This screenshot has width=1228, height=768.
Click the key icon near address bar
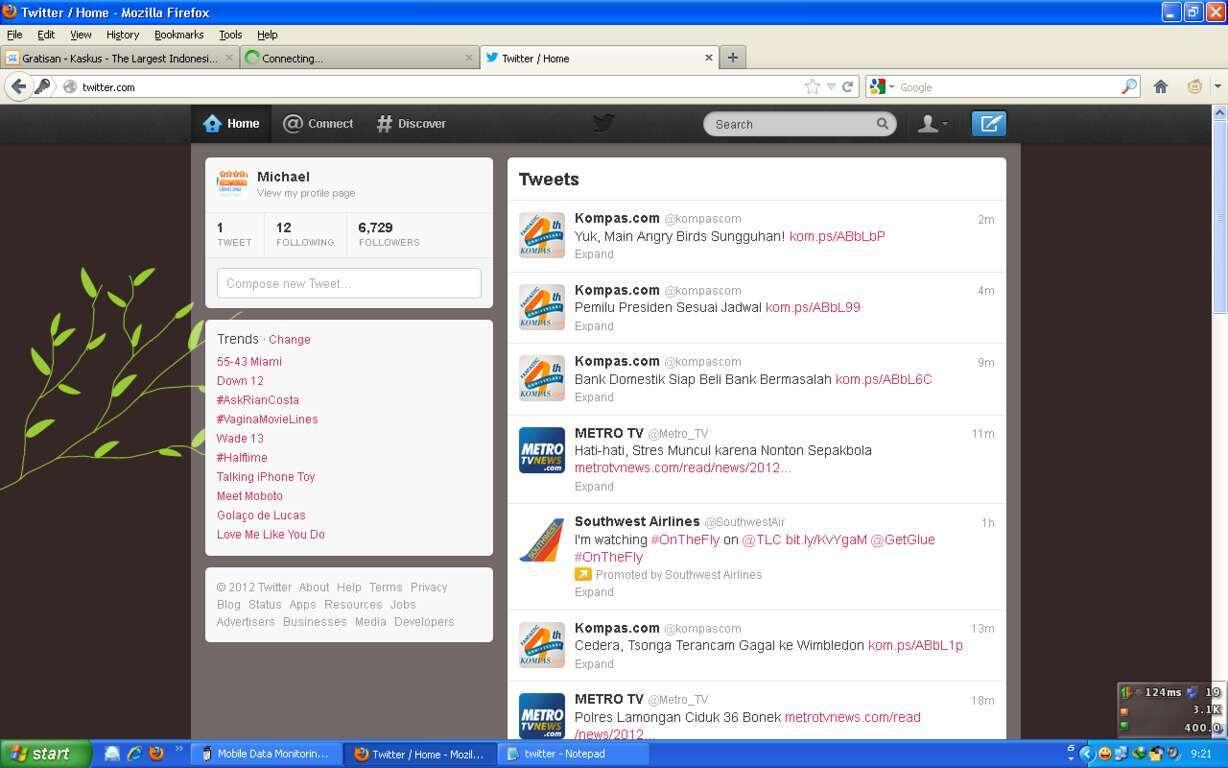(43, 86)
